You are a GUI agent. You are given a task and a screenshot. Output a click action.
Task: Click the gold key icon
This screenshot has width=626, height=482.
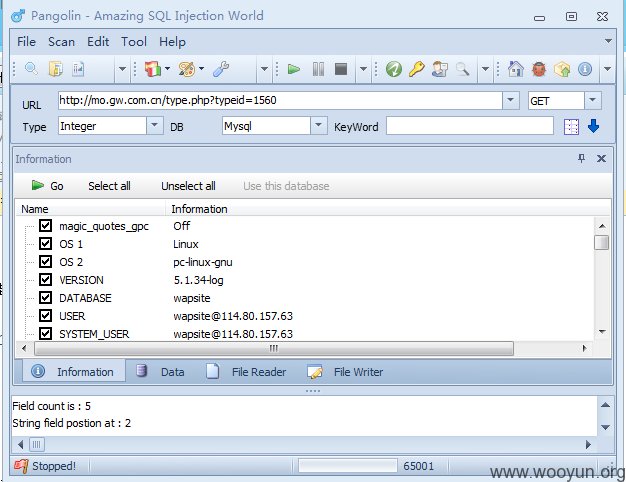[x=416, y=69]
